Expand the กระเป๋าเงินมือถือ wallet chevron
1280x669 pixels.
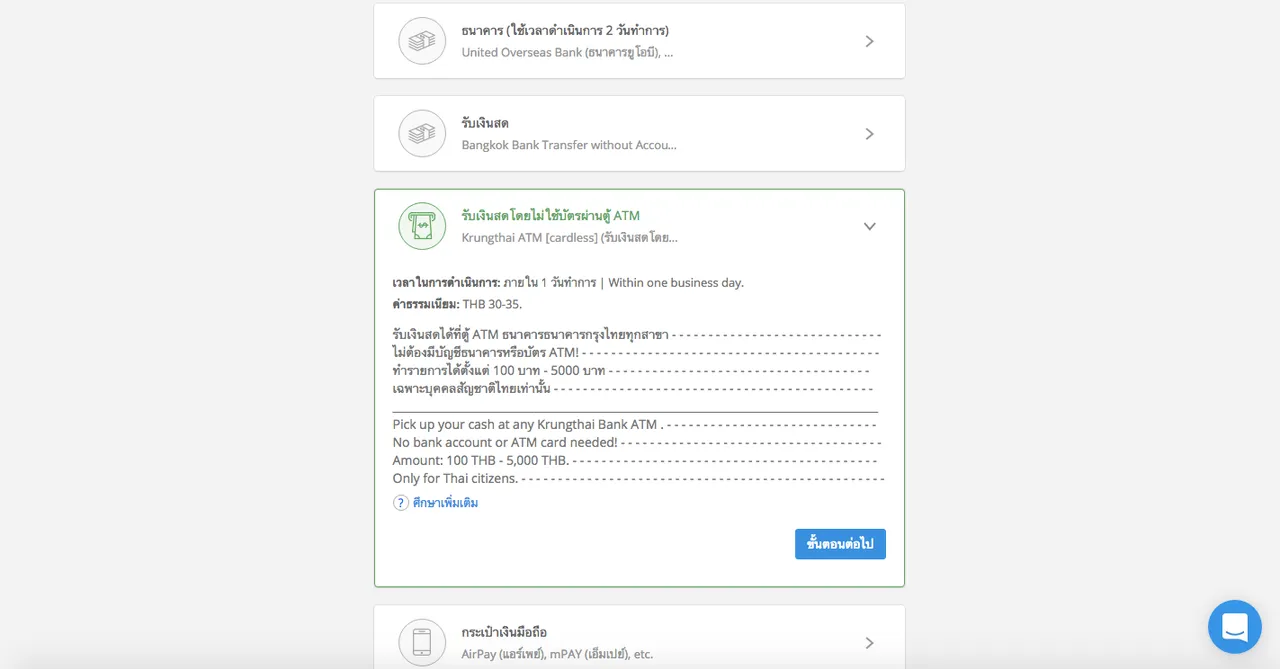869,642
